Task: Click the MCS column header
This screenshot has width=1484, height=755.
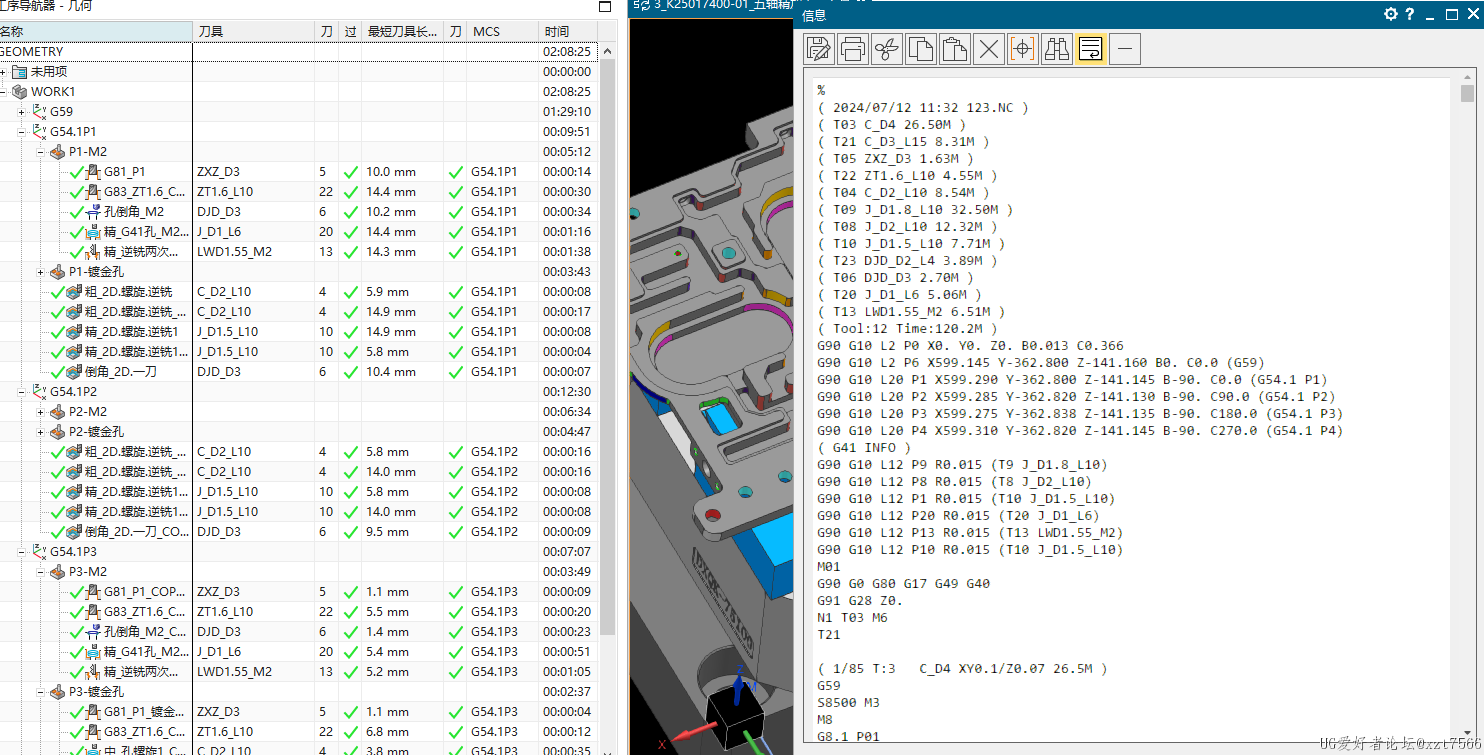Action: (503, 32)
